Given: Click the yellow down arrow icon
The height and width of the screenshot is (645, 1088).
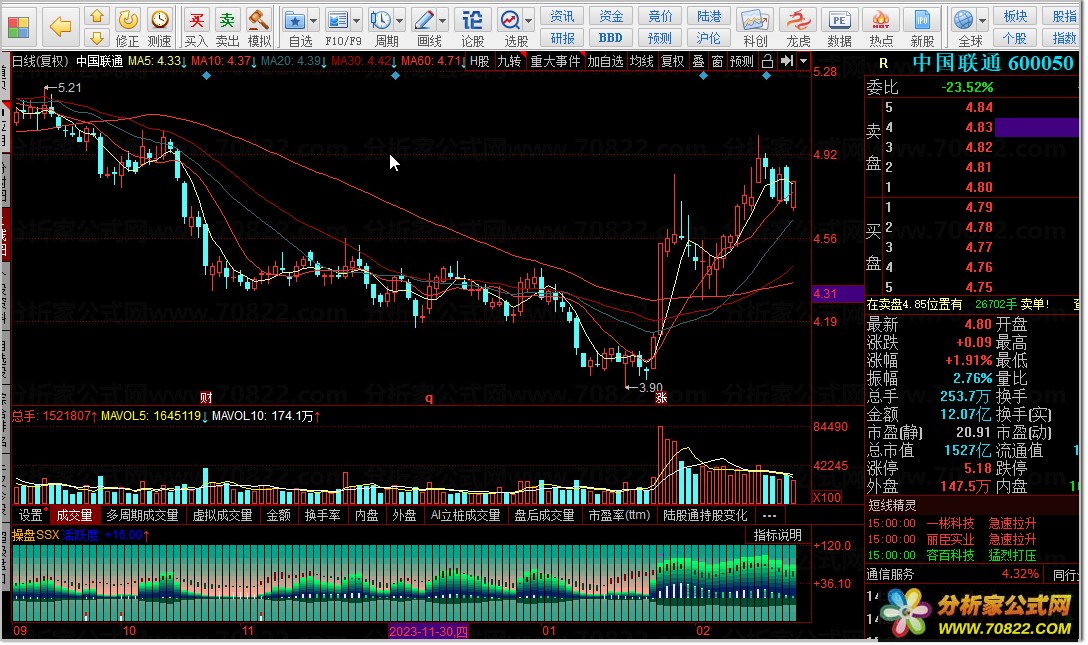Looking at the screenshot, I should click(x=96, y=37).
